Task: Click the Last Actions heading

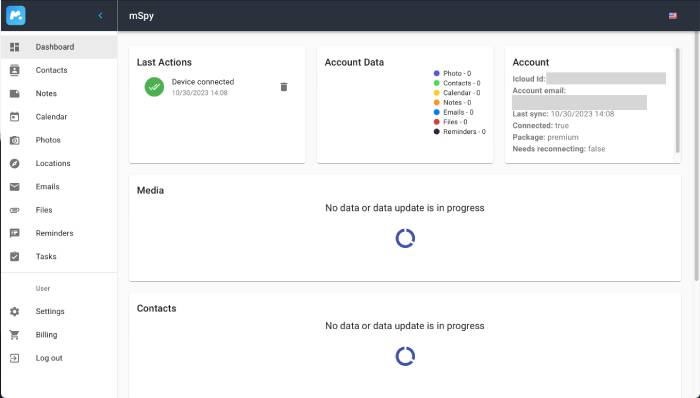Action: click(164, 62)
